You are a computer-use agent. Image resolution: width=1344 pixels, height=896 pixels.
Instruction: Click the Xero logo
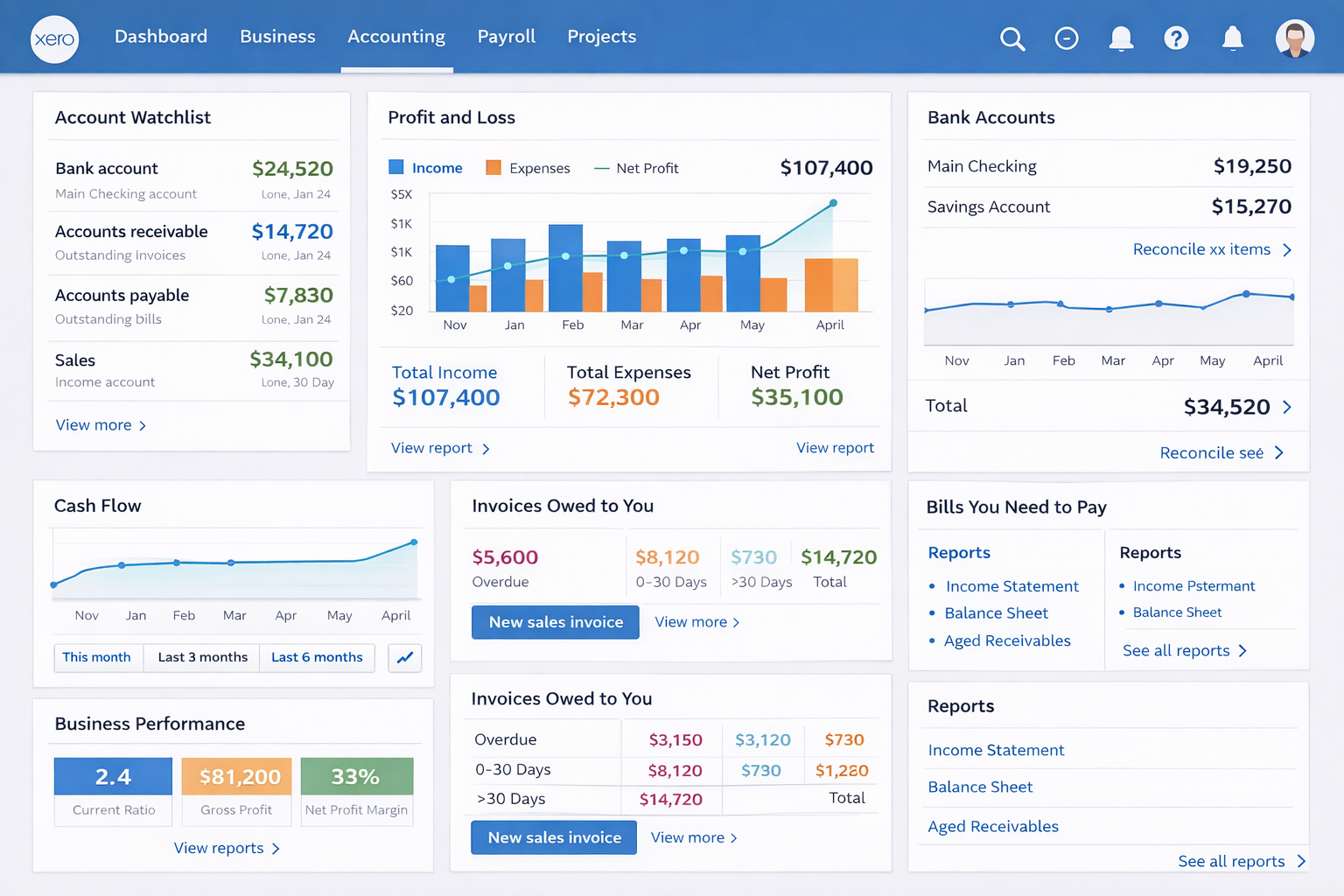coord(54,39)
